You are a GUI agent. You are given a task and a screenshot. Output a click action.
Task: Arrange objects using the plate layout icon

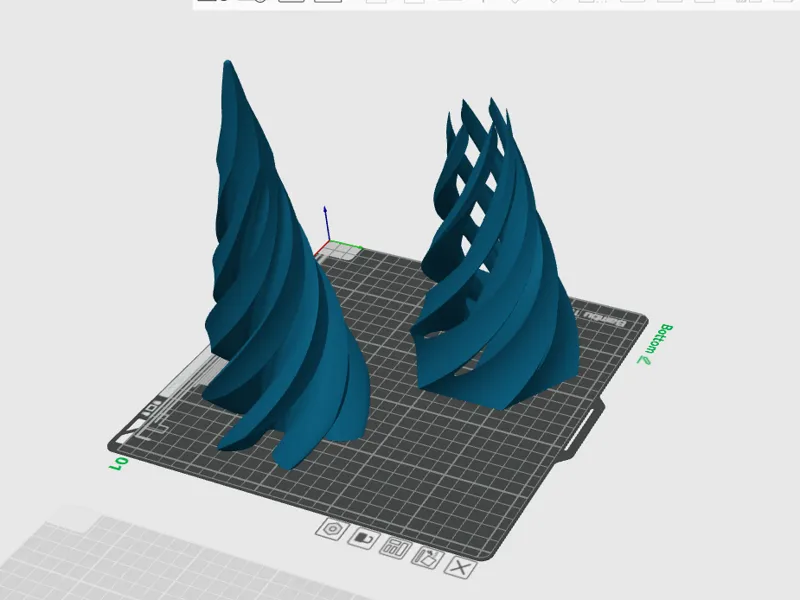(395, 548)
